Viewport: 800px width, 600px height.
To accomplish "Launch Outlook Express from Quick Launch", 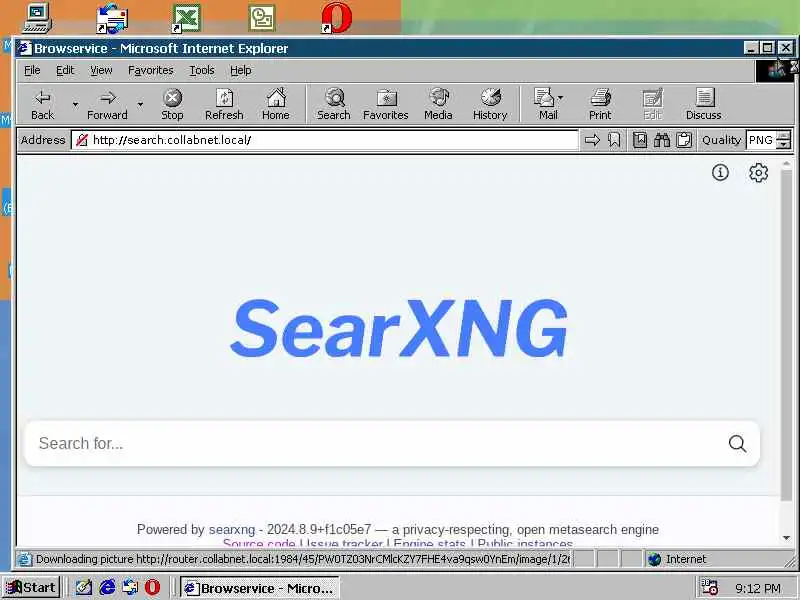I will coord(130,587).
